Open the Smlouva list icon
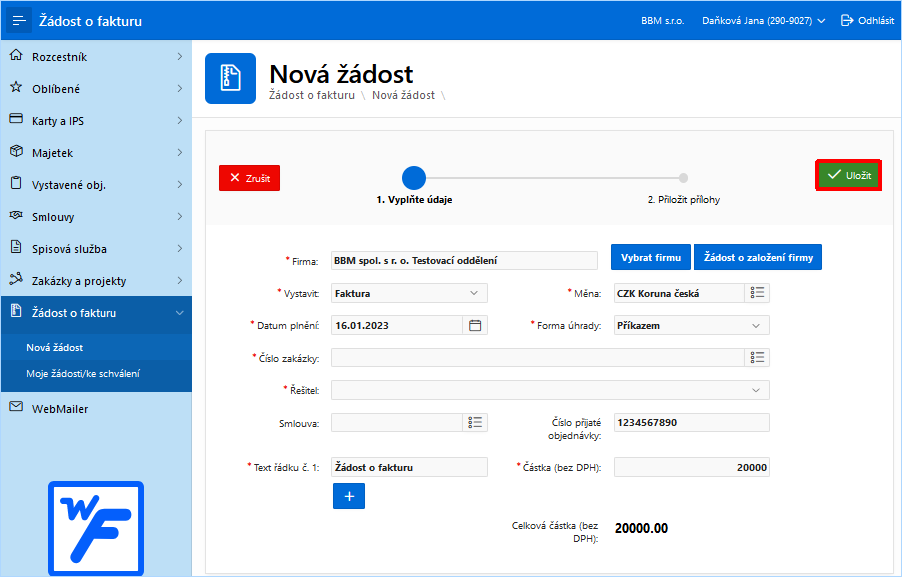 pos(475,423)
